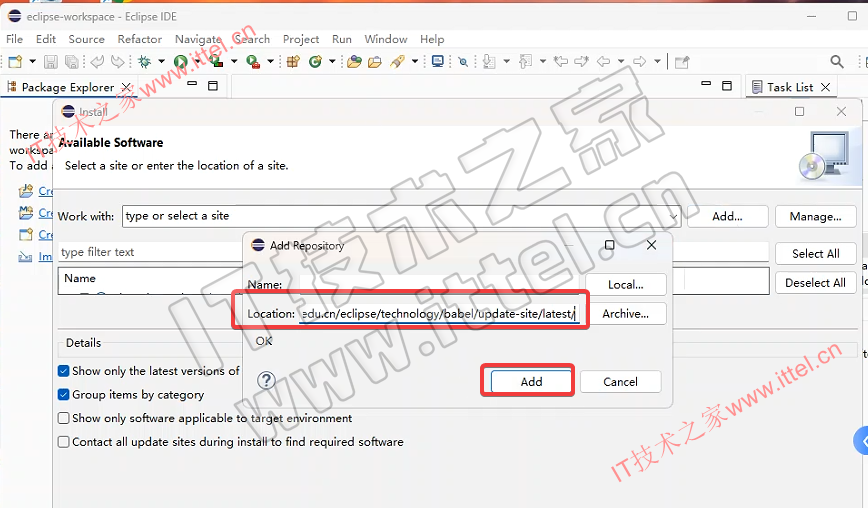
Task: Click the Manage... button
Action: 815,216
